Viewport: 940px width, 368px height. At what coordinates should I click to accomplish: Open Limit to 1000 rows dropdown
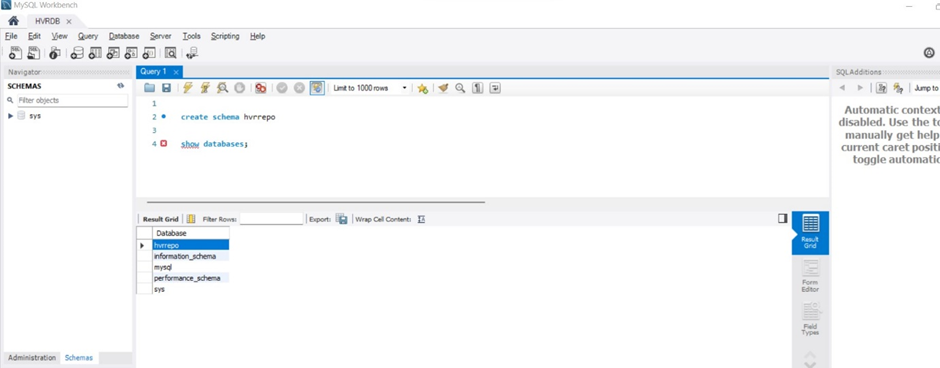pos(370,88)
